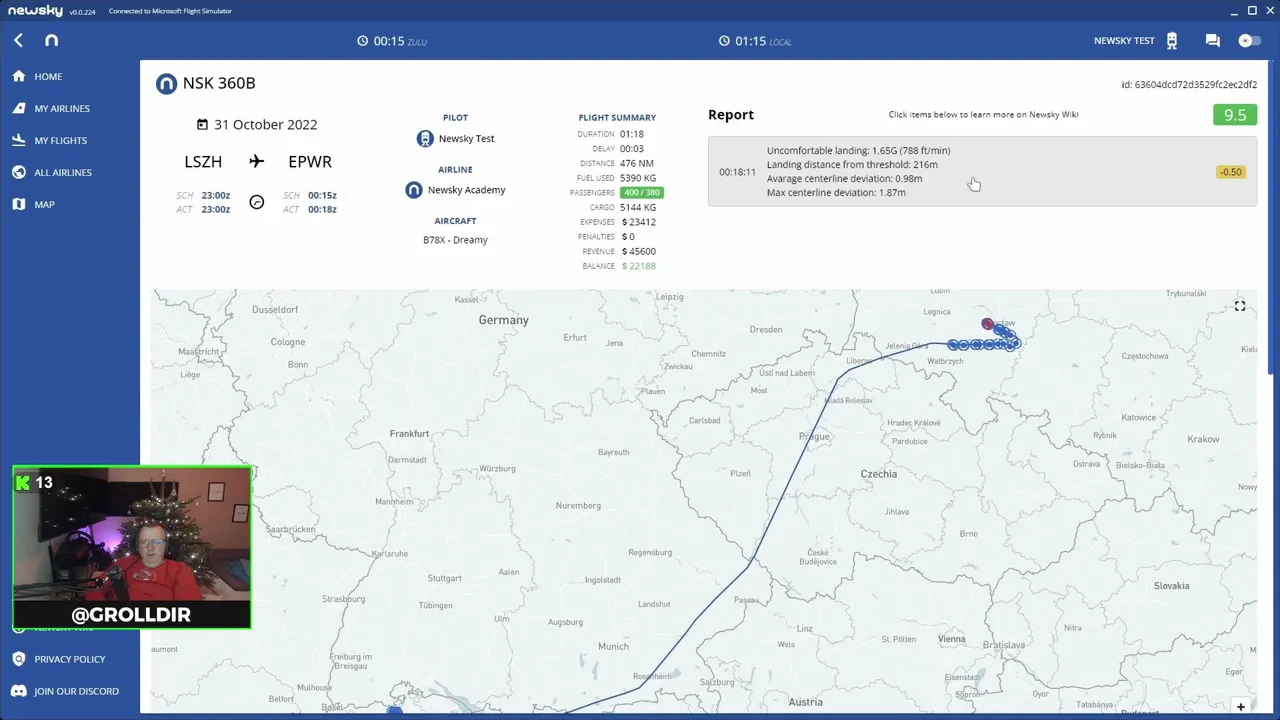Open Newsky Academy airline link

[x=466, y=190]
